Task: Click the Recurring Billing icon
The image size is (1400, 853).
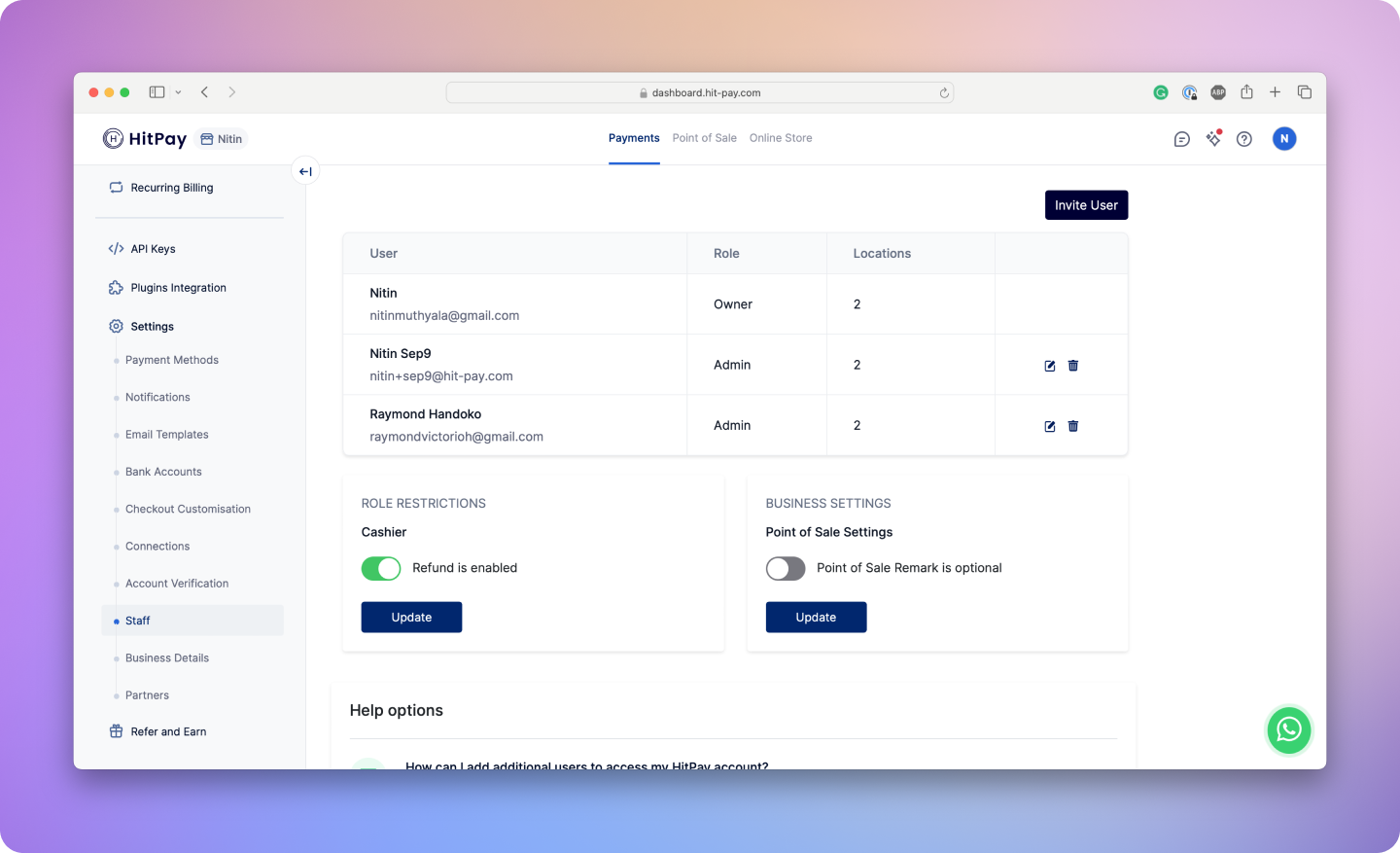Action: point(116,188)
